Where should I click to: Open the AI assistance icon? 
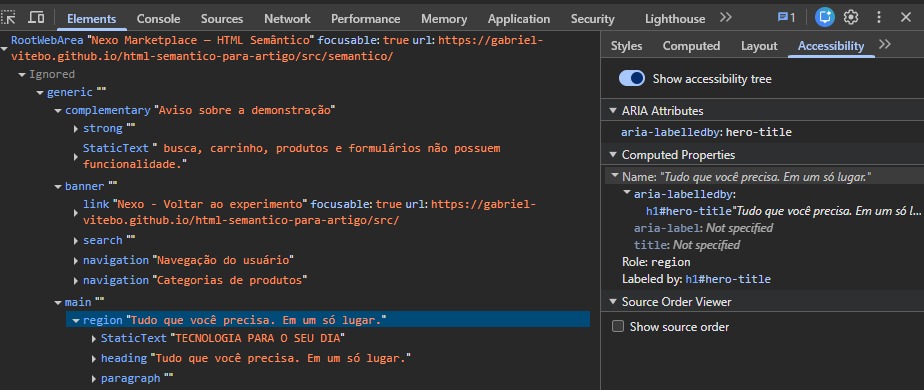(x=824, y=18)
